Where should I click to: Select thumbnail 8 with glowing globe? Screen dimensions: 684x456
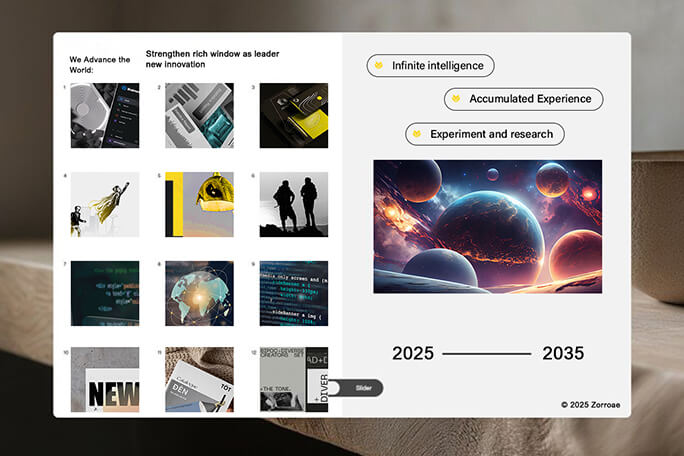click(x=199, y=293)
